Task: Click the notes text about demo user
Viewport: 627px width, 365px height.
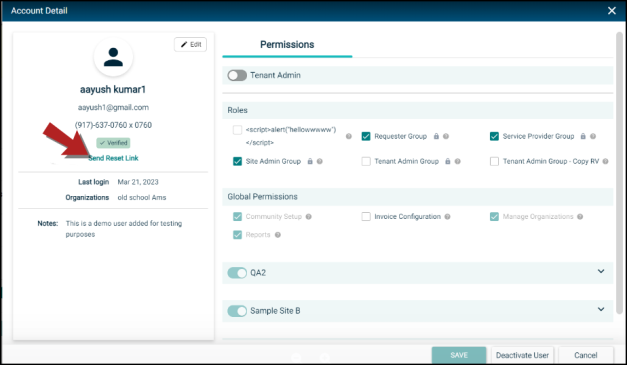Action: pyautogui.click(x=124, y=229)
